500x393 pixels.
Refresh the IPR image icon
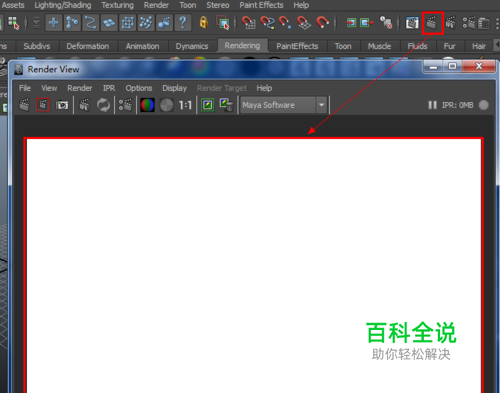[x=104, y=105]
